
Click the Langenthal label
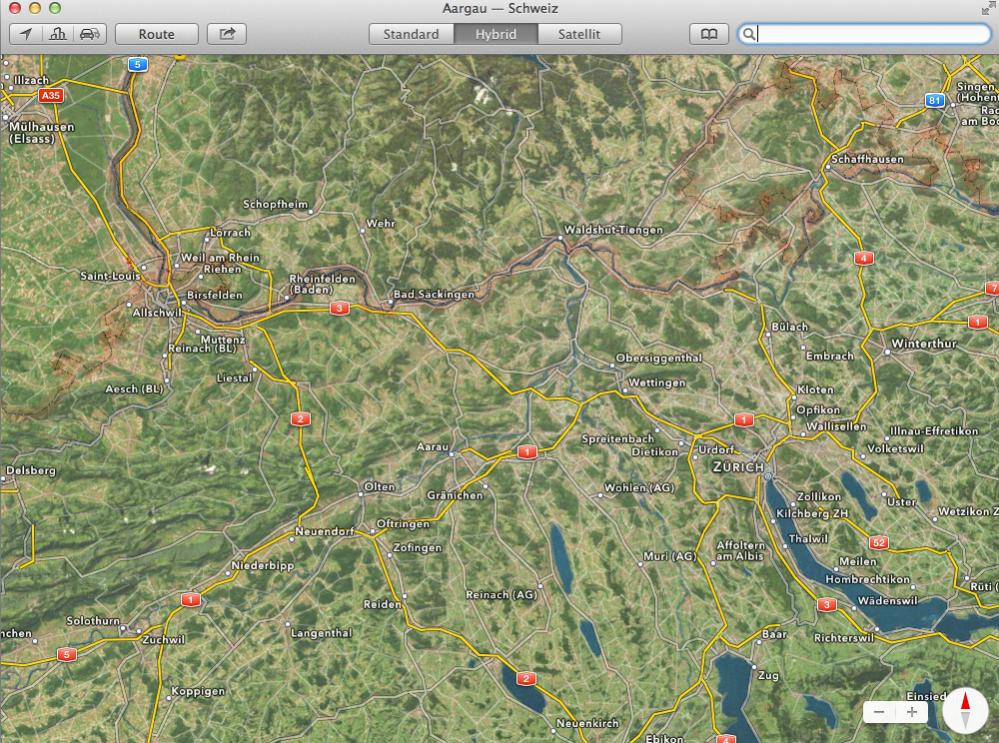321,633
